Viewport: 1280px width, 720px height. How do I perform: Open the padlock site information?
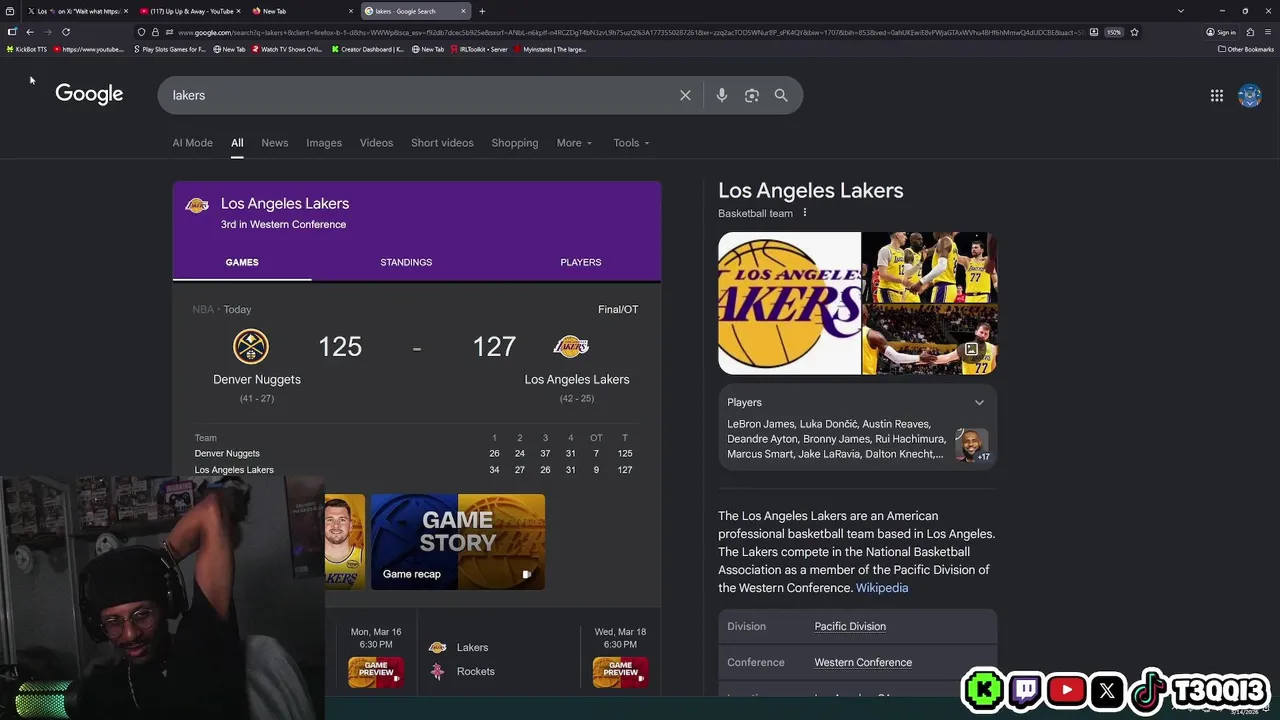[x=155, y=32]
